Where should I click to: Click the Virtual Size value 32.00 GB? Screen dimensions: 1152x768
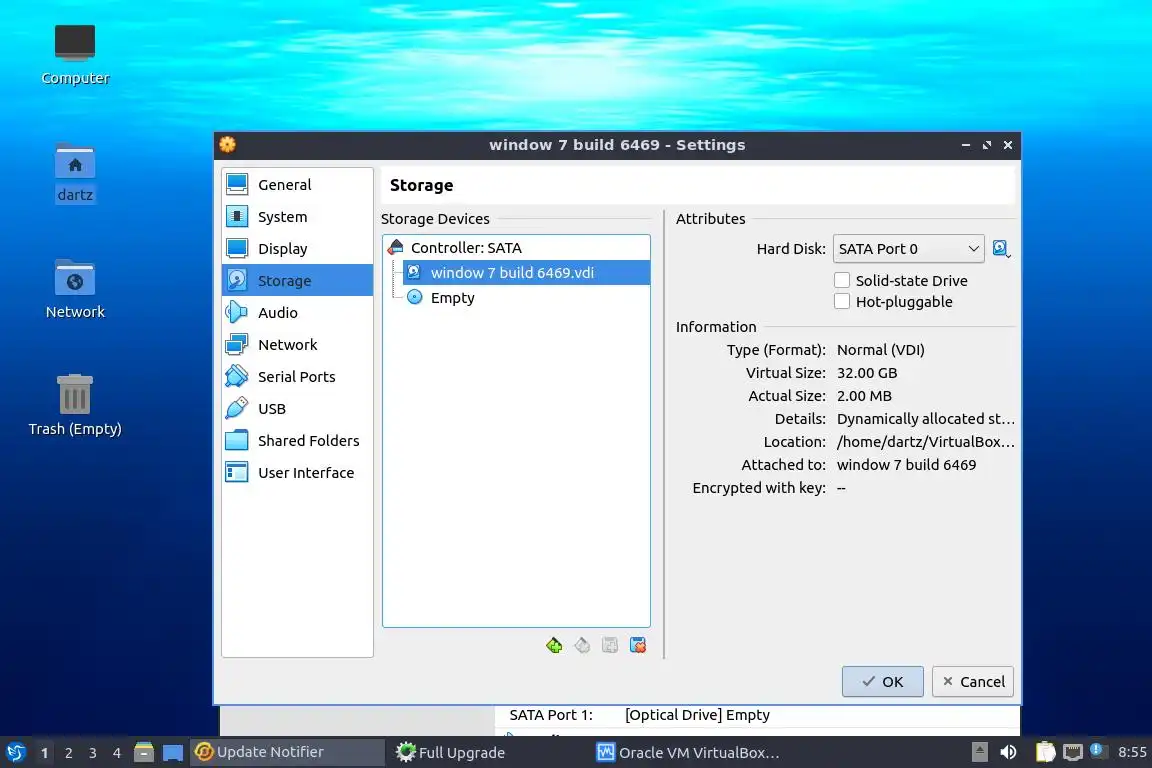coord(867,373)
